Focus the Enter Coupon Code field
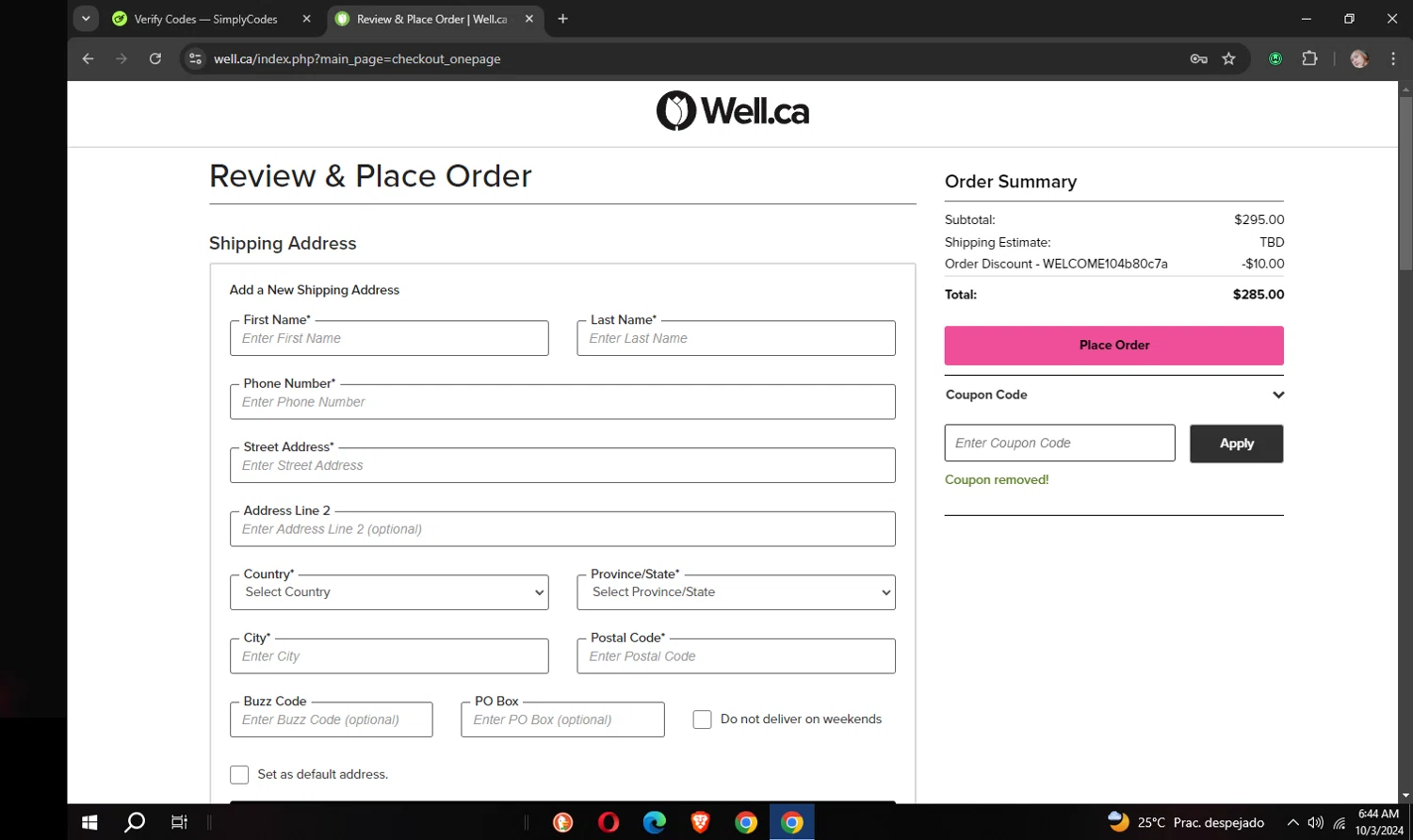This screenshot has height=840, width=1413. pos(1060,443)
